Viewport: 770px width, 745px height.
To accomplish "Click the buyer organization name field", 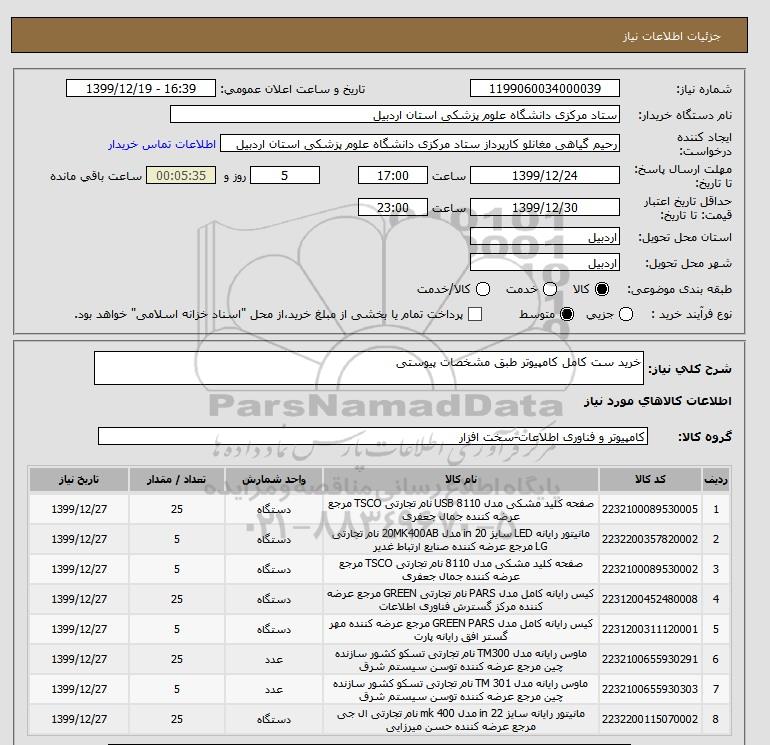I will (395, 114).
